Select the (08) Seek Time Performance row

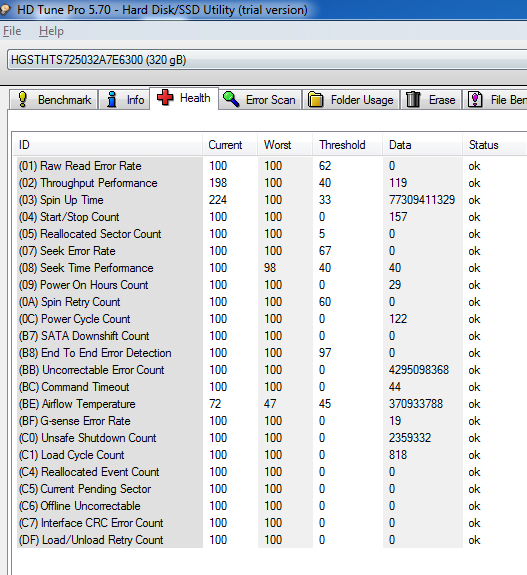271,268
